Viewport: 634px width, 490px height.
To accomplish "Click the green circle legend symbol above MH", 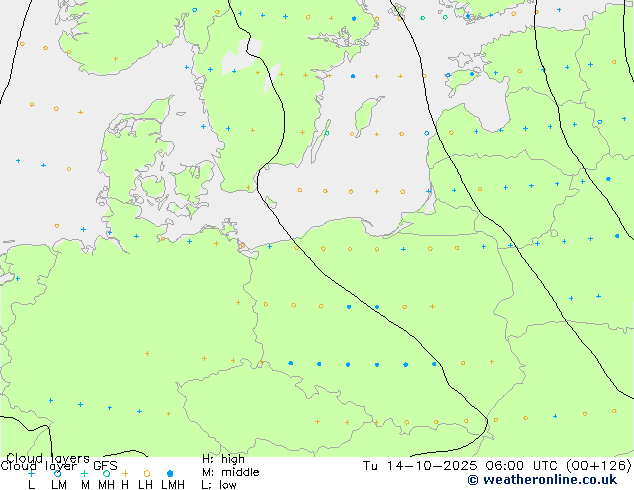I will tap(106, 473).
